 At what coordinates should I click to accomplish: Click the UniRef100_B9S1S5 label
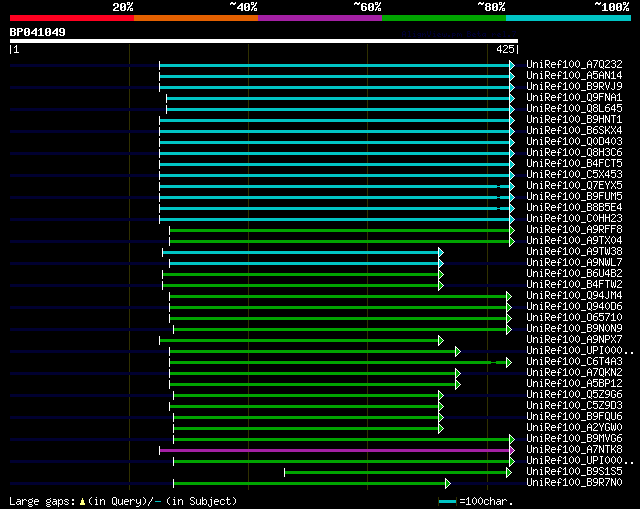click(574, 472)
